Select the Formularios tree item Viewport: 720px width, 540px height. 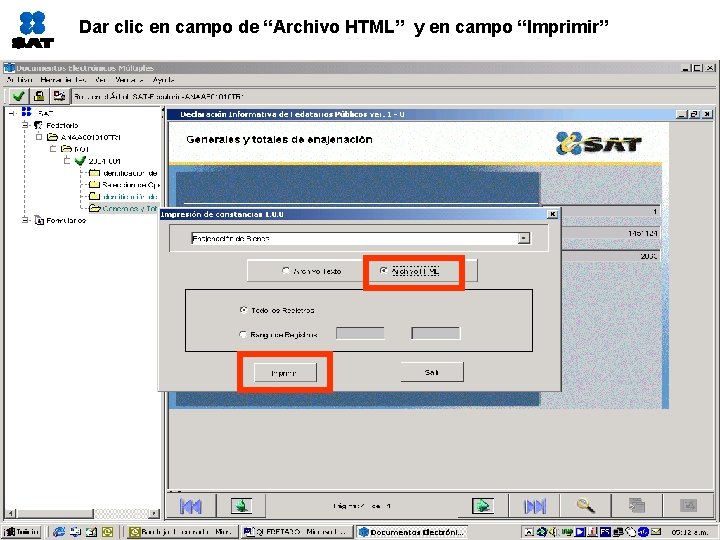click(60, 220)
